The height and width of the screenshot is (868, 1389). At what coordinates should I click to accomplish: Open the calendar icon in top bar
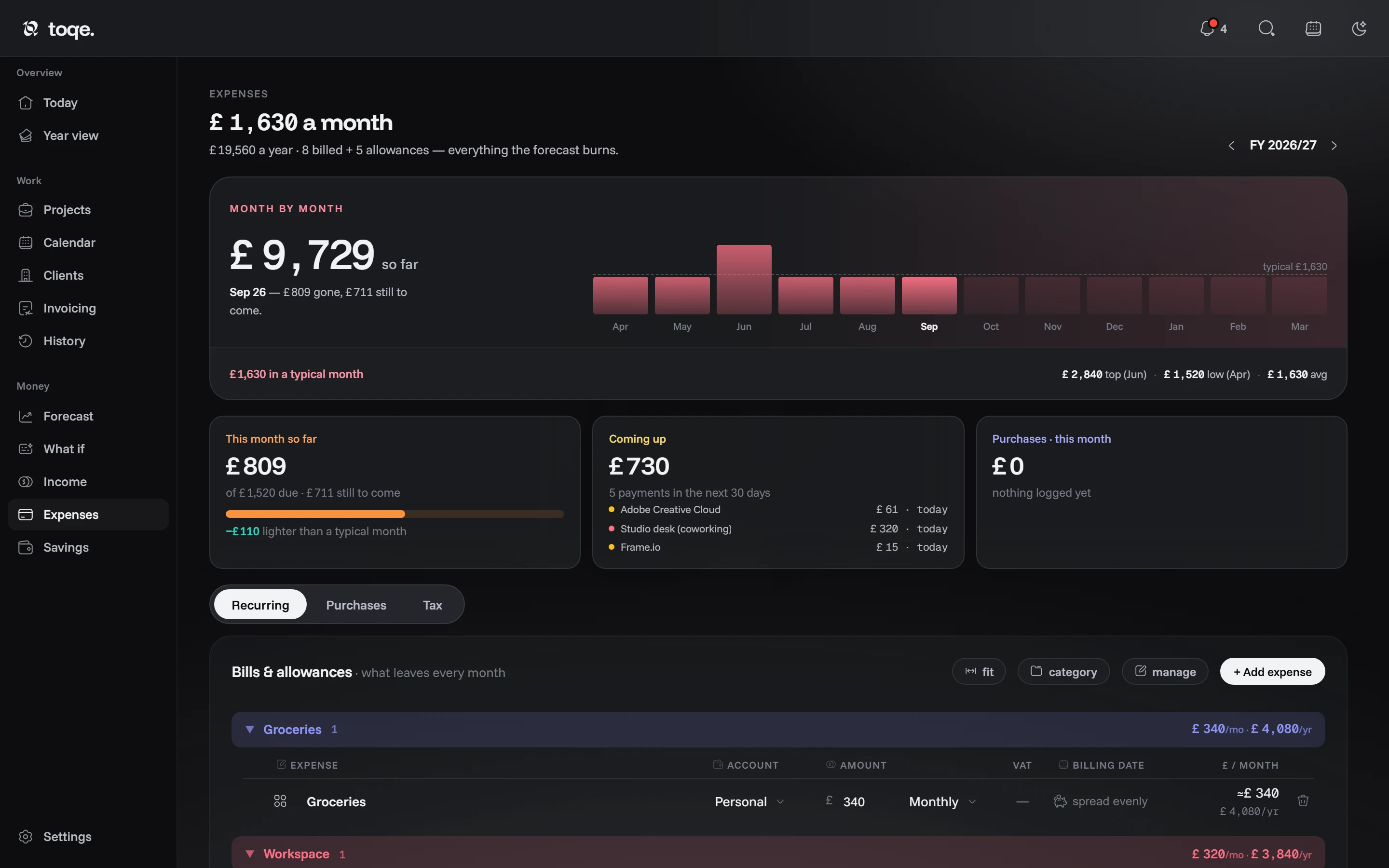click(1313, 28)
